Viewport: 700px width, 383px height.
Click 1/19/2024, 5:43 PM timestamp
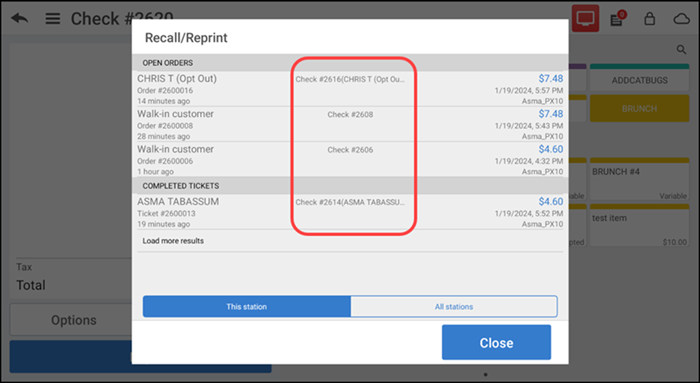(x=529, y=126)
